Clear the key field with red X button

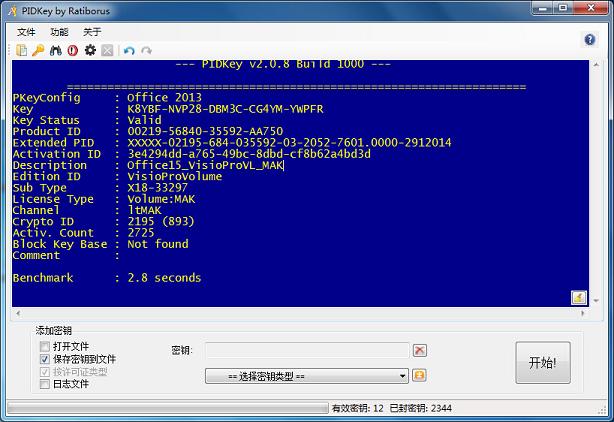tap(419, 350)
